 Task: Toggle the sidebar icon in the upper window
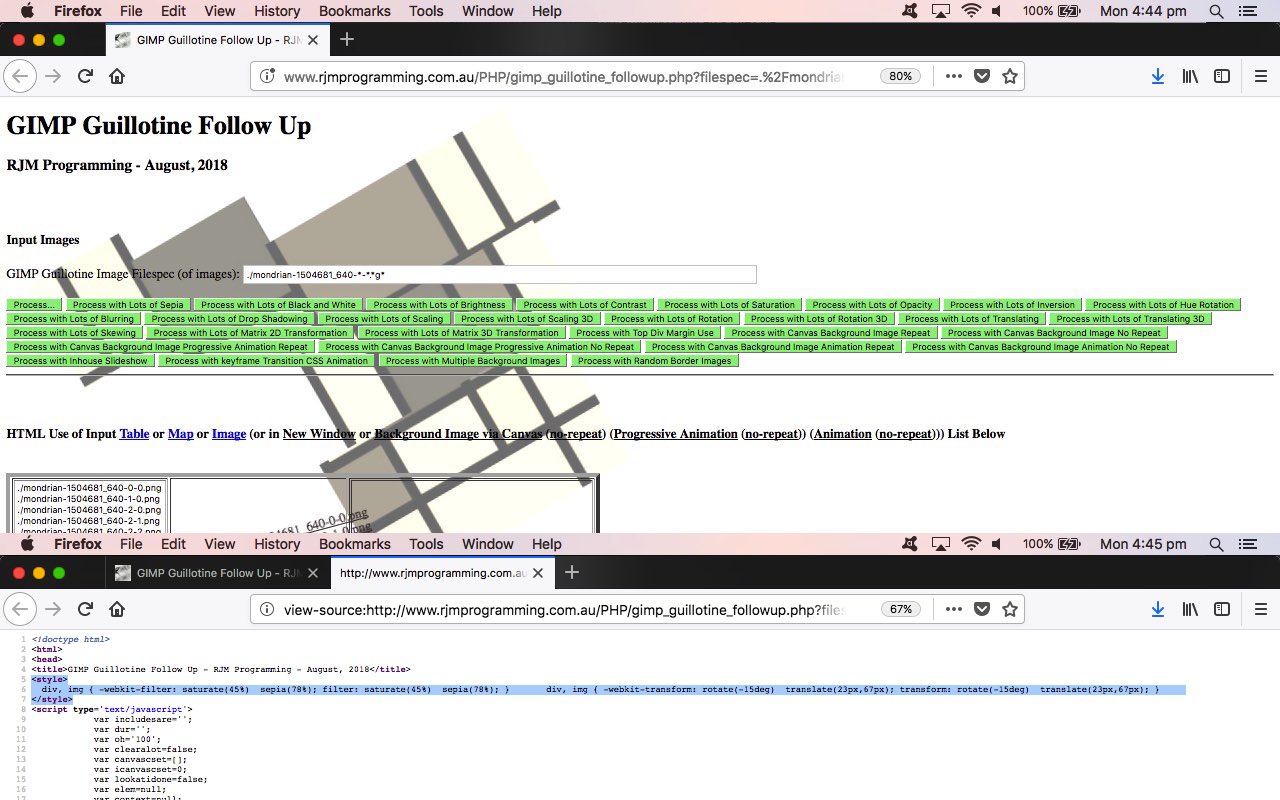[x=1222, y=76]
